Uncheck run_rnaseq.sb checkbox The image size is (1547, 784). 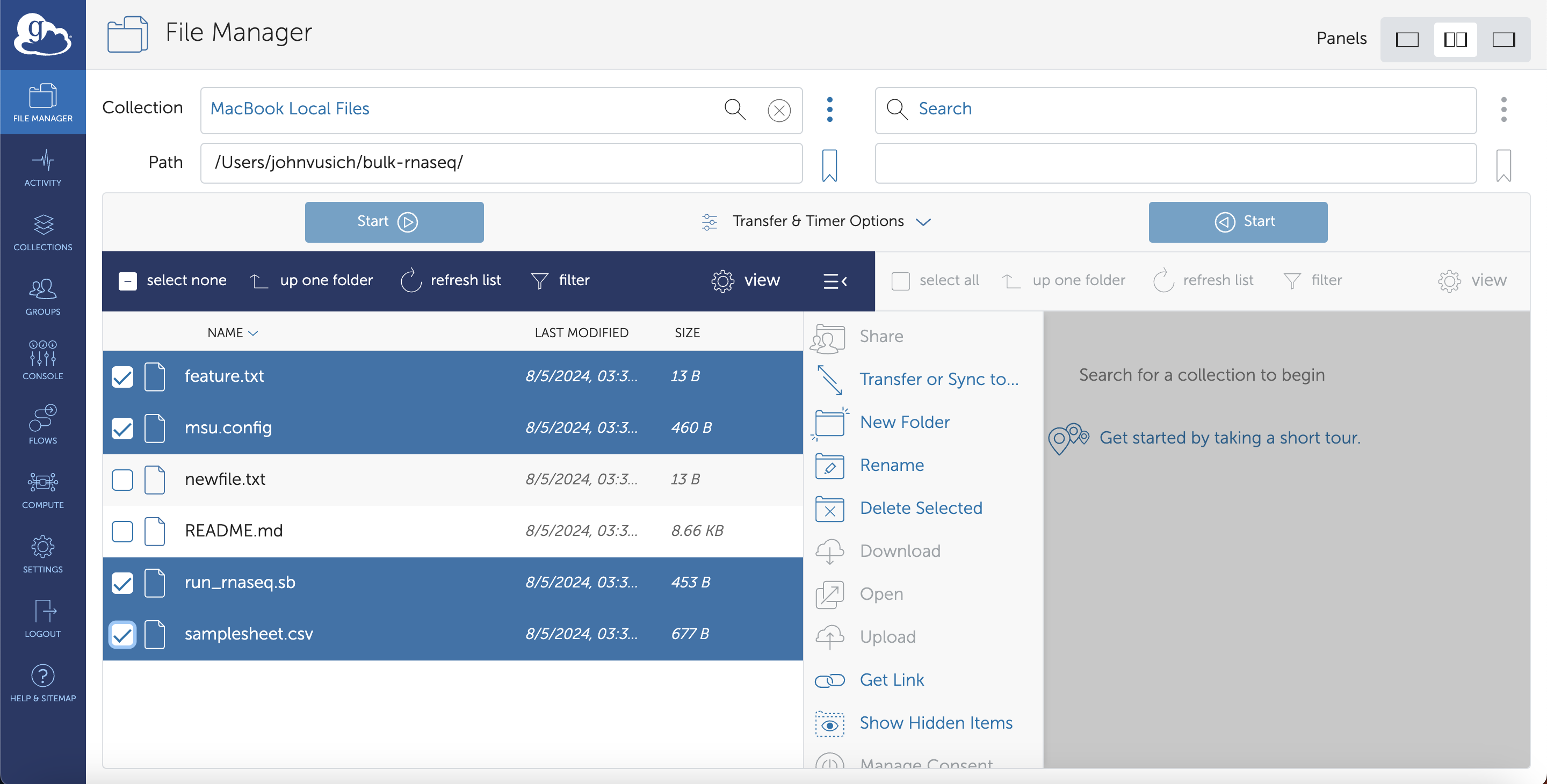(122, 584)
